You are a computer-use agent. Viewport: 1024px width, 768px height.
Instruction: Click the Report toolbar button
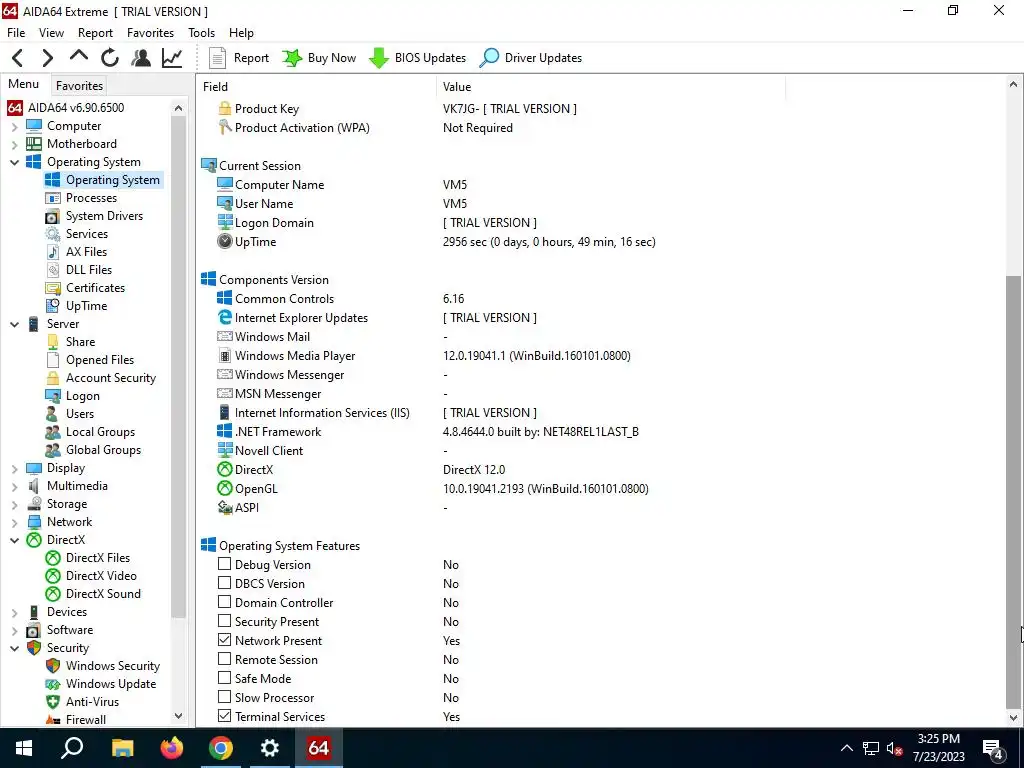[x=239, y=58]
